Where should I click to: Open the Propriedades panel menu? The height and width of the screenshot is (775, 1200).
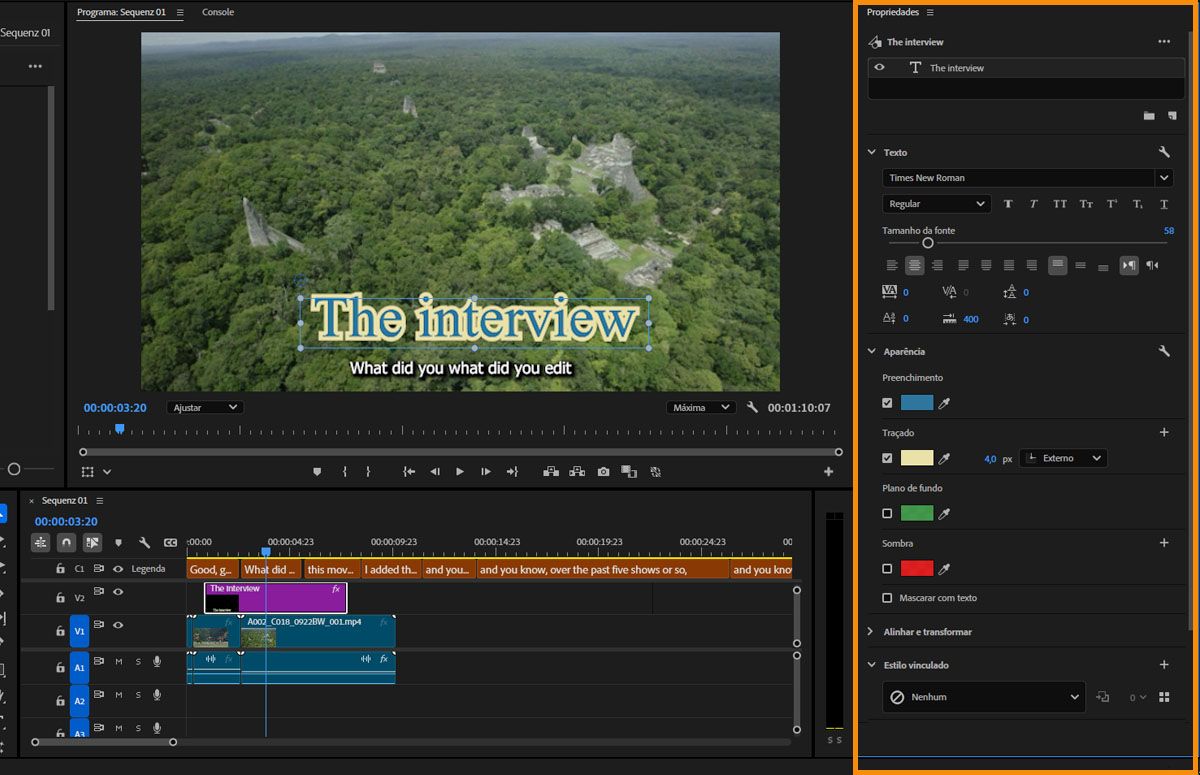tap(930, 13)
